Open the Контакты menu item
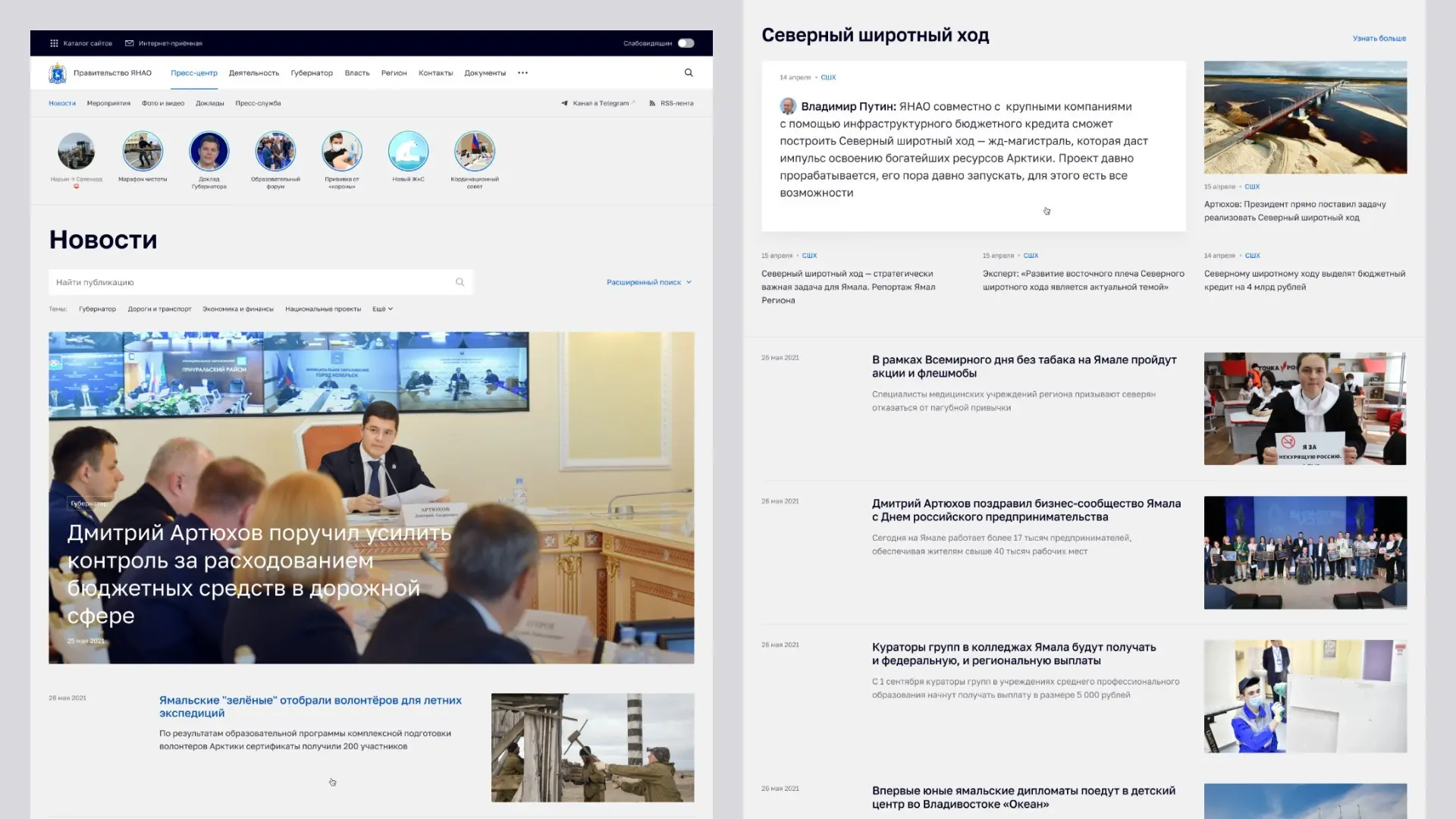Screen dimensions: 1456x819 pyautogui.click(x=435, y=73)
